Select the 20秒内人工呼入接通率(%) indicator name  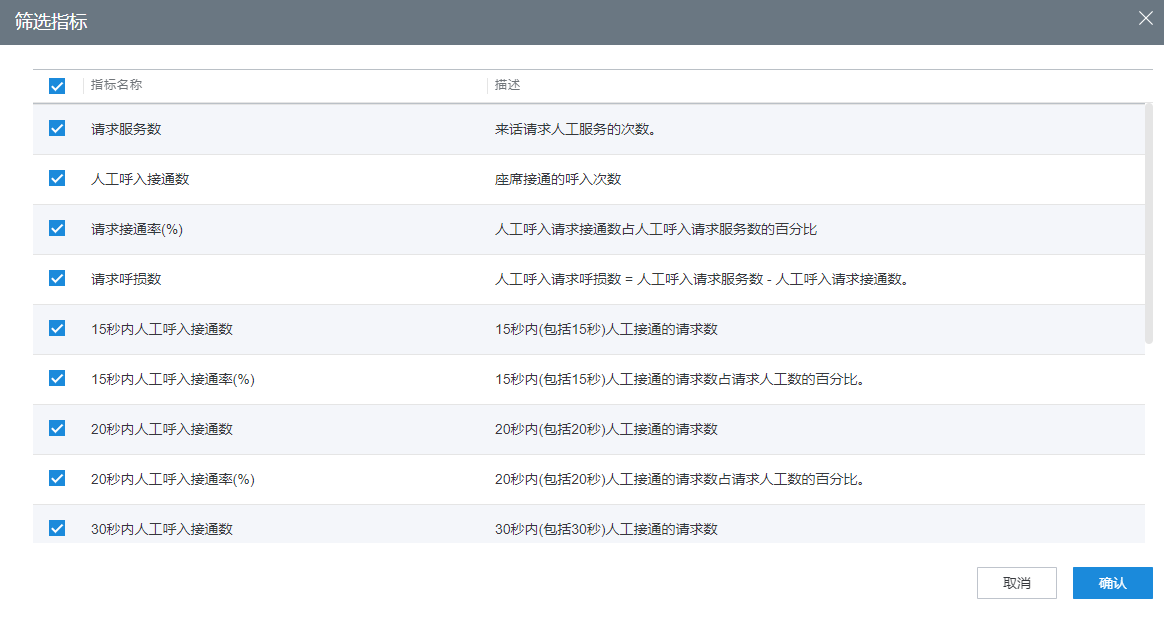pyautogui.click(x=173, y=480)
